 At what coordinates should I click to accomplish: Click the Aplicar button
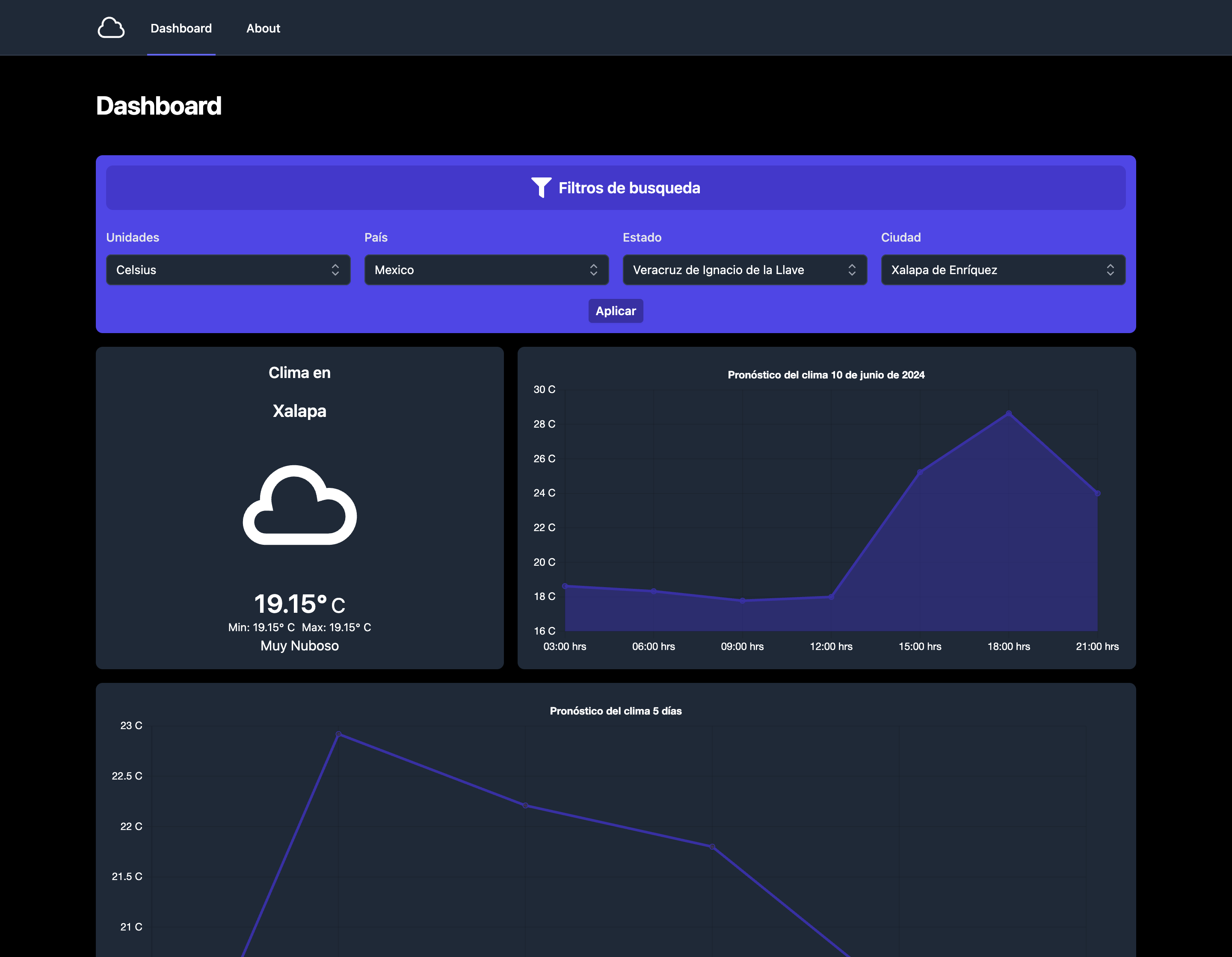tap(616, 311)
